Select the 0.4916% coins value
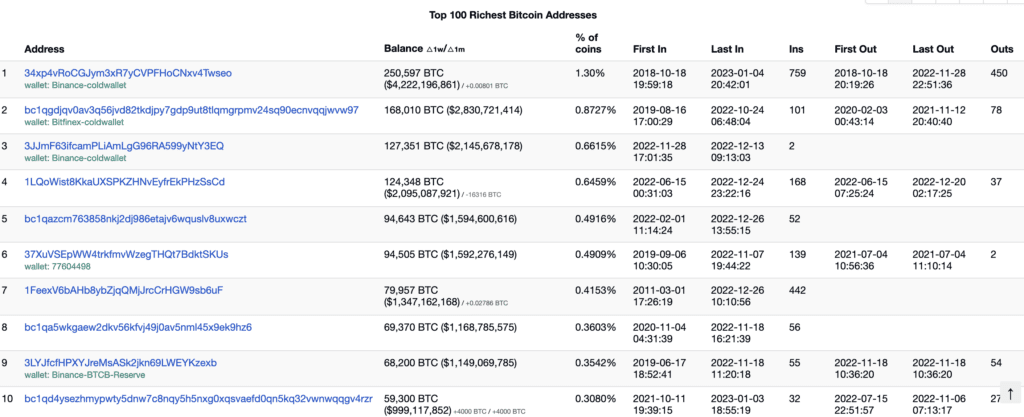This screenshot has height=417, width=1024. coord(595,219)
